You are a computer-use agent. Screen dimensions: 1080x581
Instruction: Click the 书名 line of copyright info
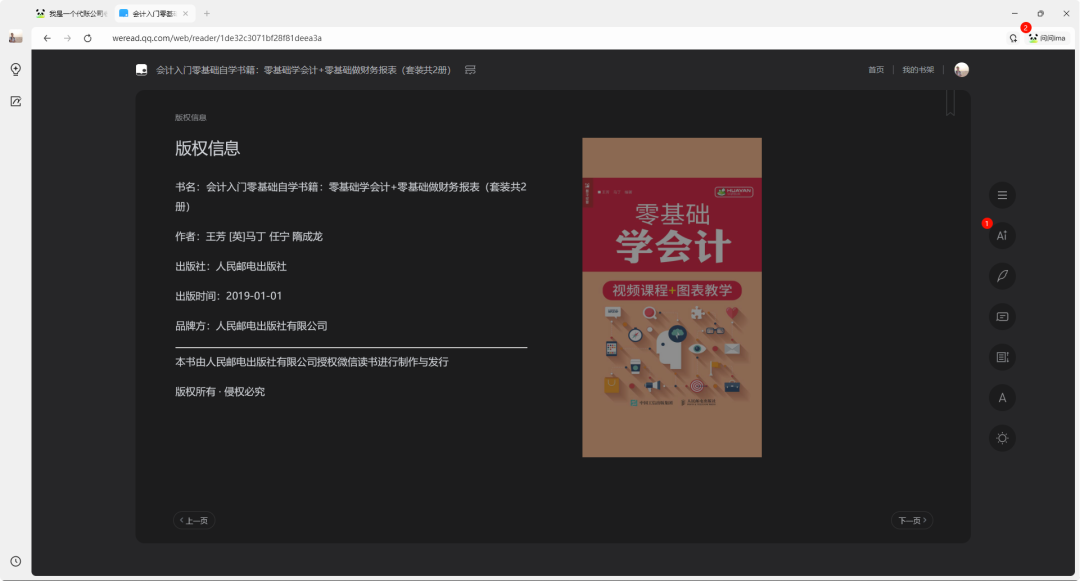coord(351,196)
